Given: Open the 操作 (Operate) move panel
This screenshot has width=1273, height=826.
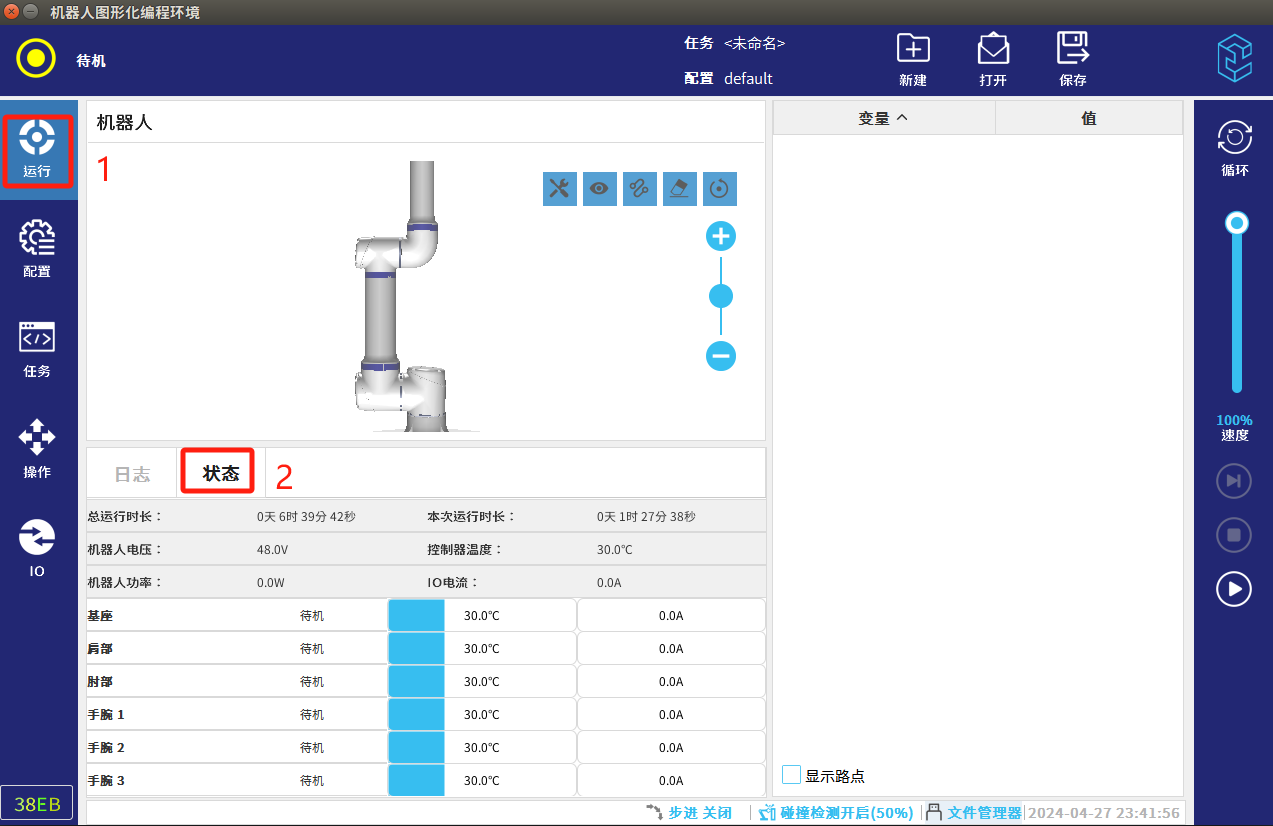Looking at the screenshot, I should pyautogui.click(x=37, y=449).
